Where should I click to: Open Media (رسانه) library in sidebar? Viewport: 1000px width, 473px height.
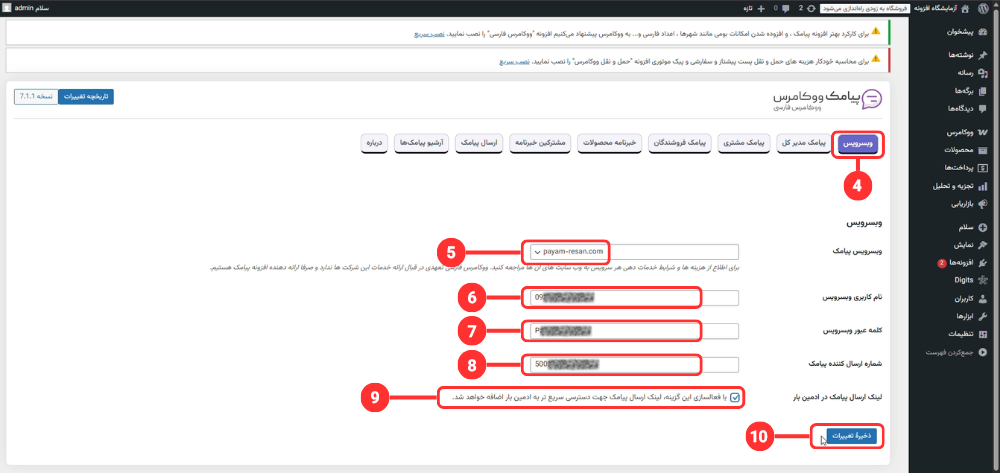[x=984, y=73]
